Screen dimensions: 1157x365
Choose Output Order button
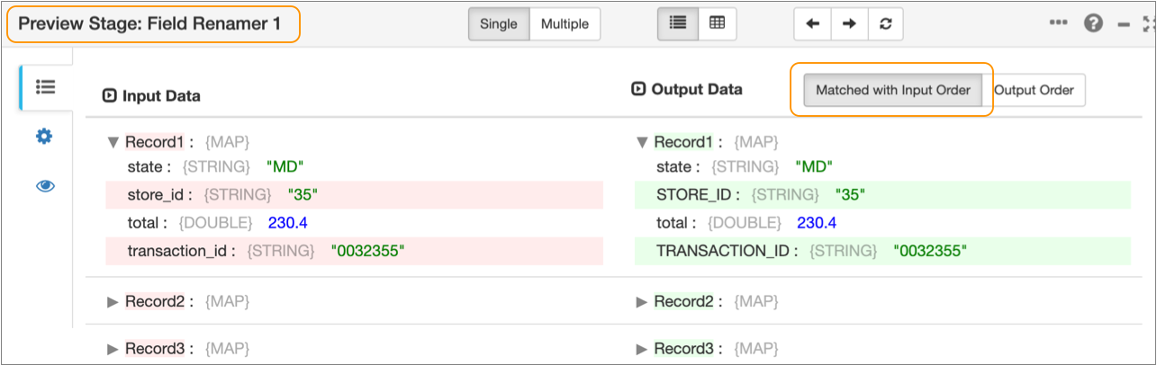pyautogui.click(x=1034, y=91)
